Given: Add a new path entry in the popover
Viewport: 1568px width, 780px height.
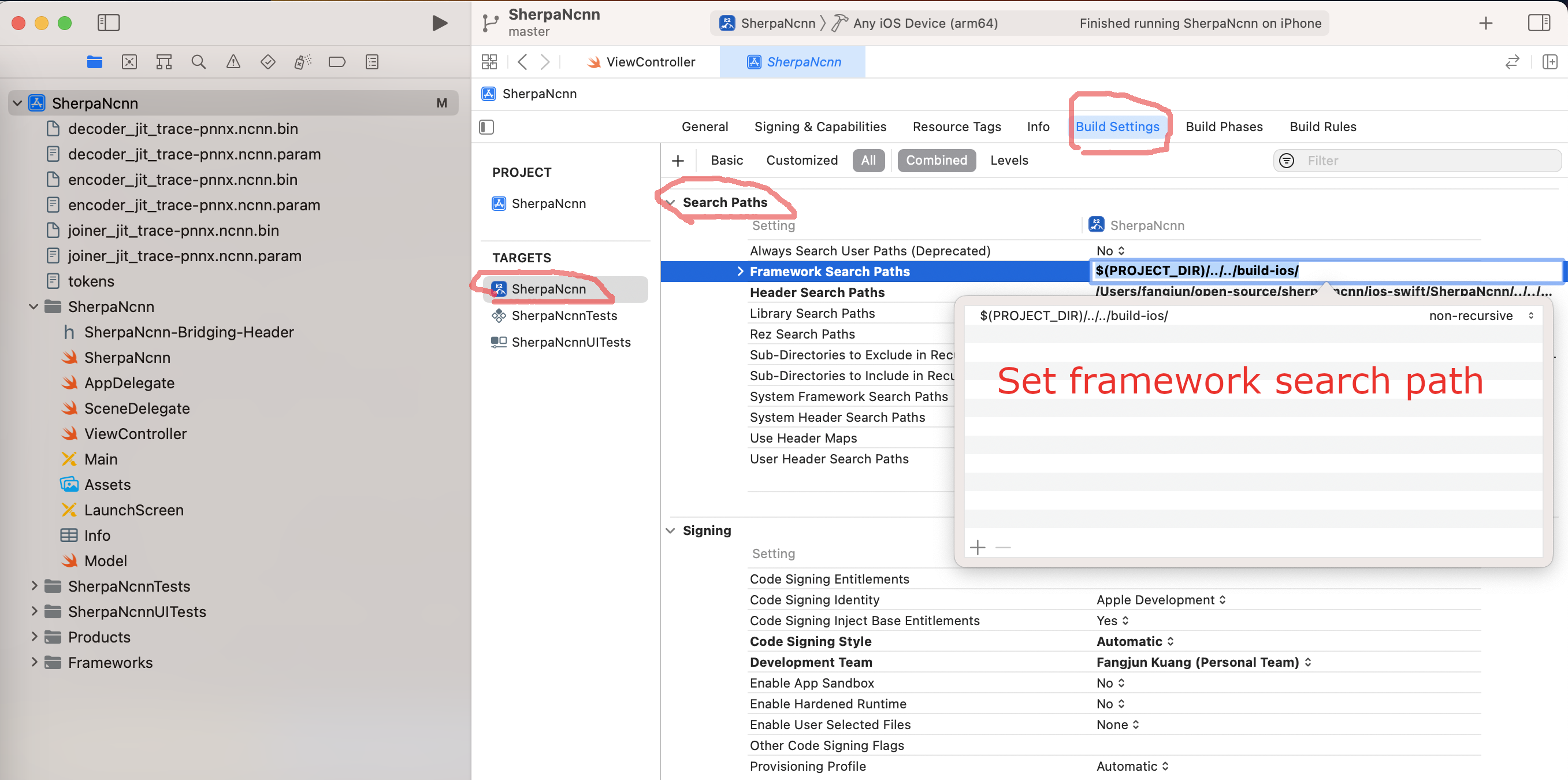Looking at the screenshot, I should [x=978, y=547].
